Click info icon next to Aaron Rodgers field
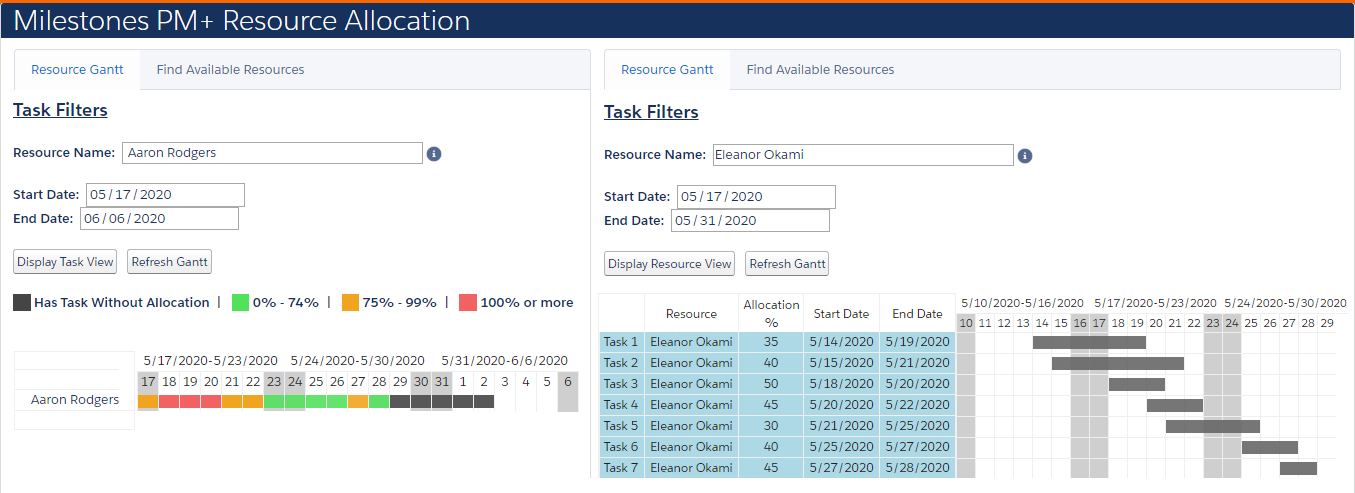The height and width of the screenshot is (493, 1355). click(434, 154)
